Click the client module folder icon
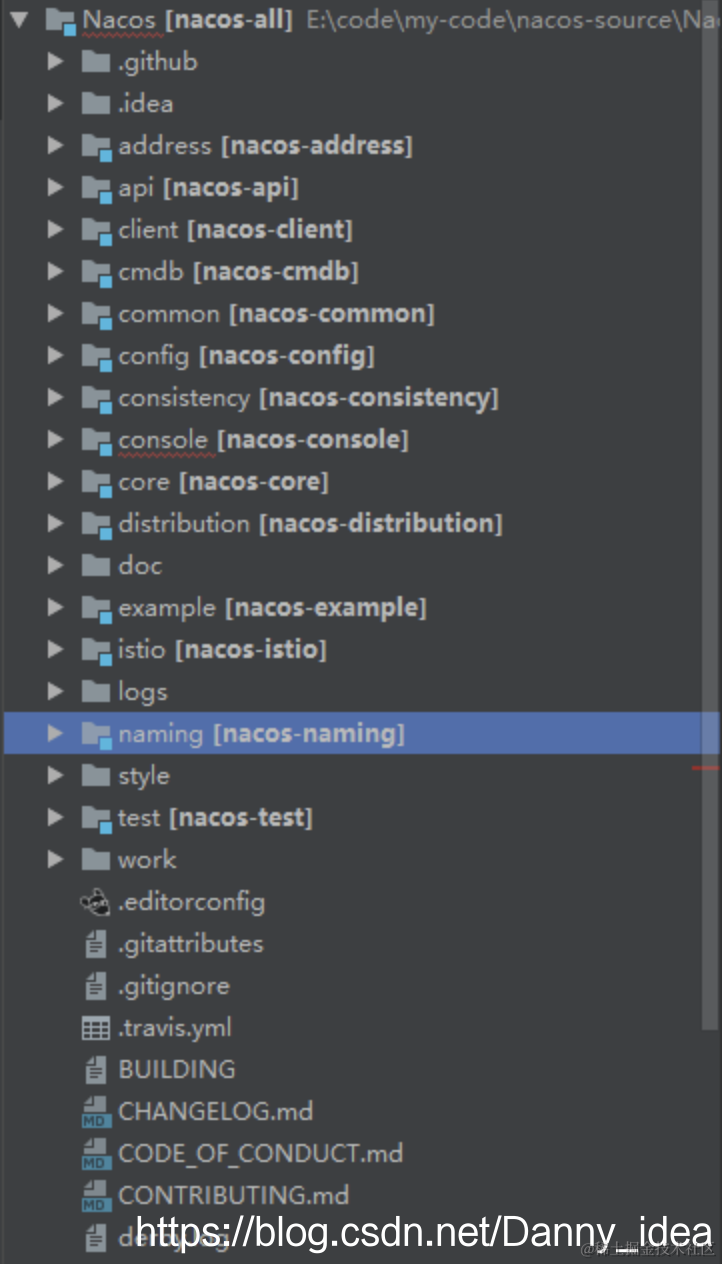Image resolution: width=722 pixels, height=1264 pixels. click(x=96, y=230)
